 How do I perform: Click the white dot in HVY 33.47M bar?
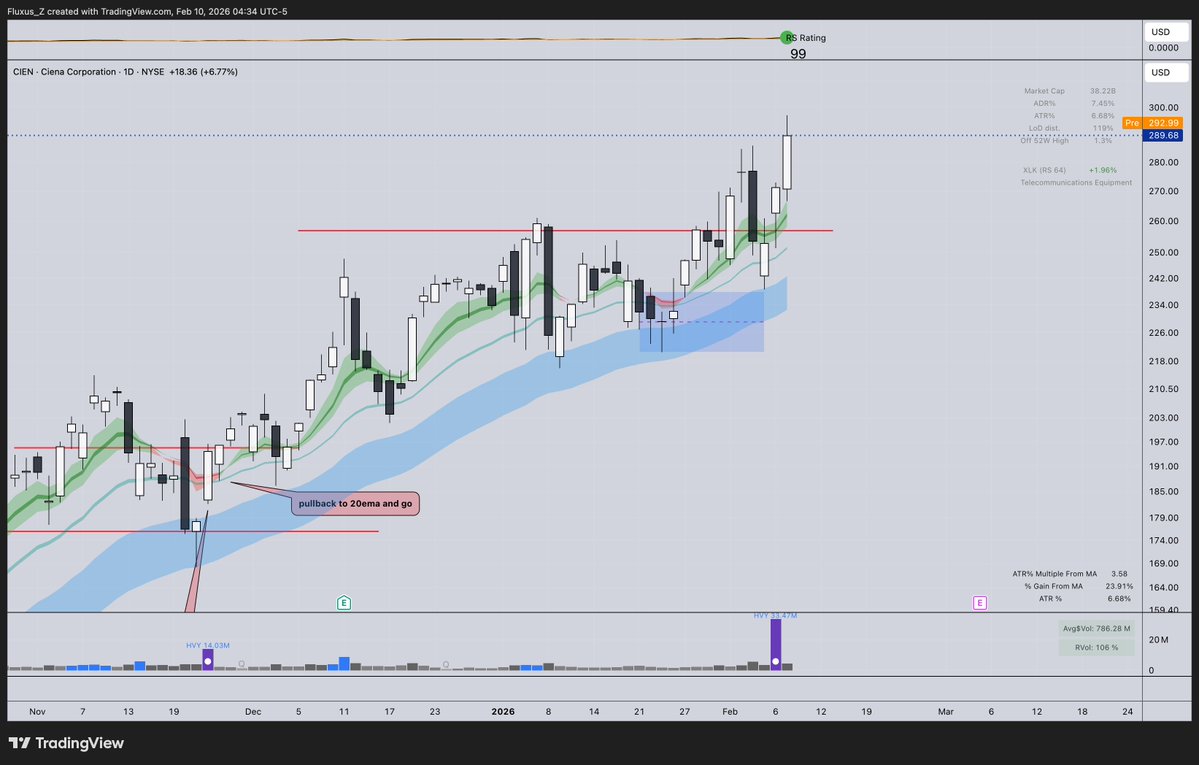pos(775,661)
